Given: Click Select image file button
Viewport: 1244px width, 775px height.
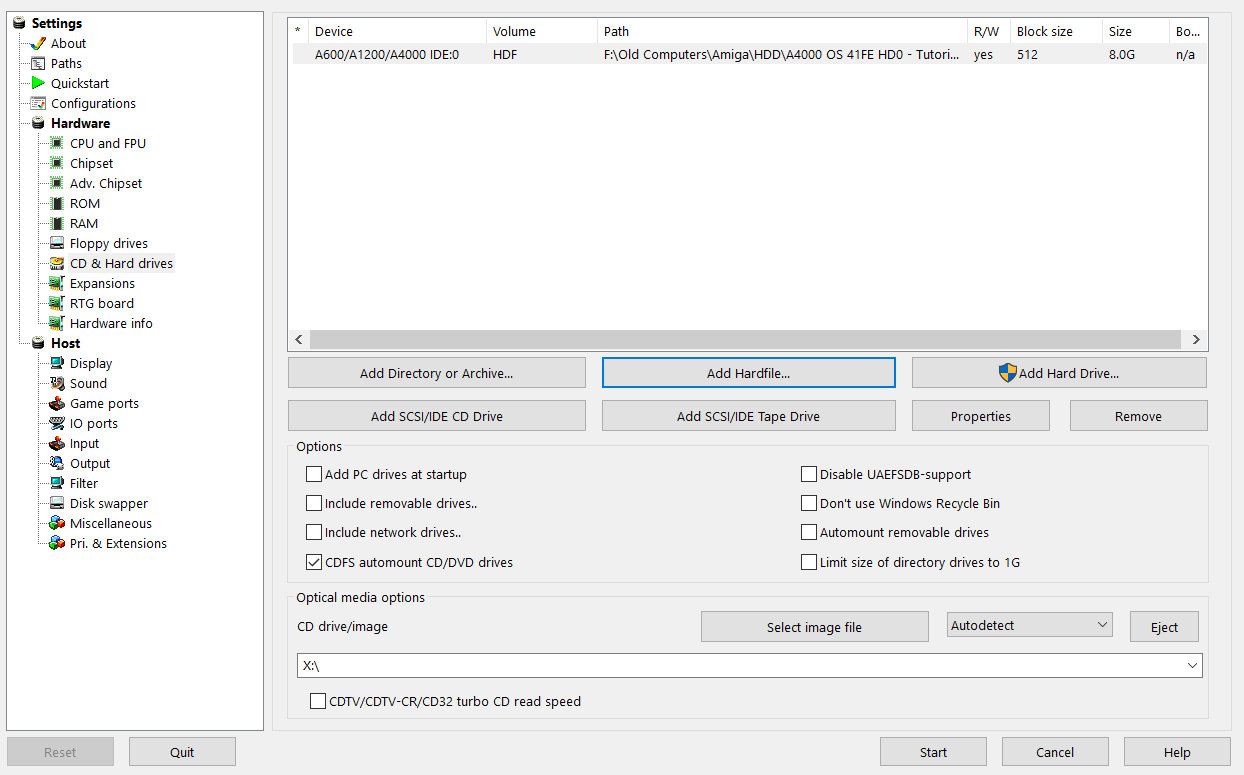Looking at the screenshot, I should click(814, 627).
